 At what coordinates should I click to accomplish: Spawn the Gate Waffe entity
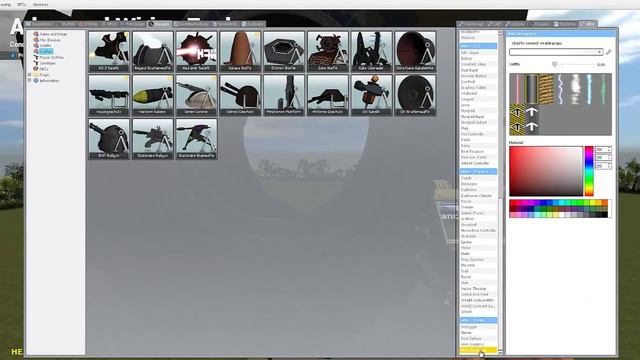click(x=328, y=51)
